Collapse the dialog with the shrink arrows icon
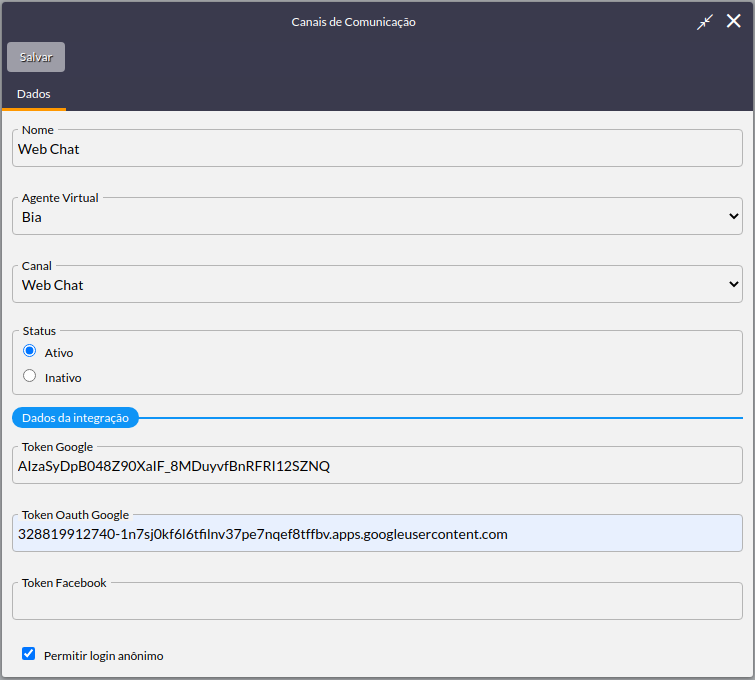The height and width of the screenshot is (680, 755). (704, 22)
